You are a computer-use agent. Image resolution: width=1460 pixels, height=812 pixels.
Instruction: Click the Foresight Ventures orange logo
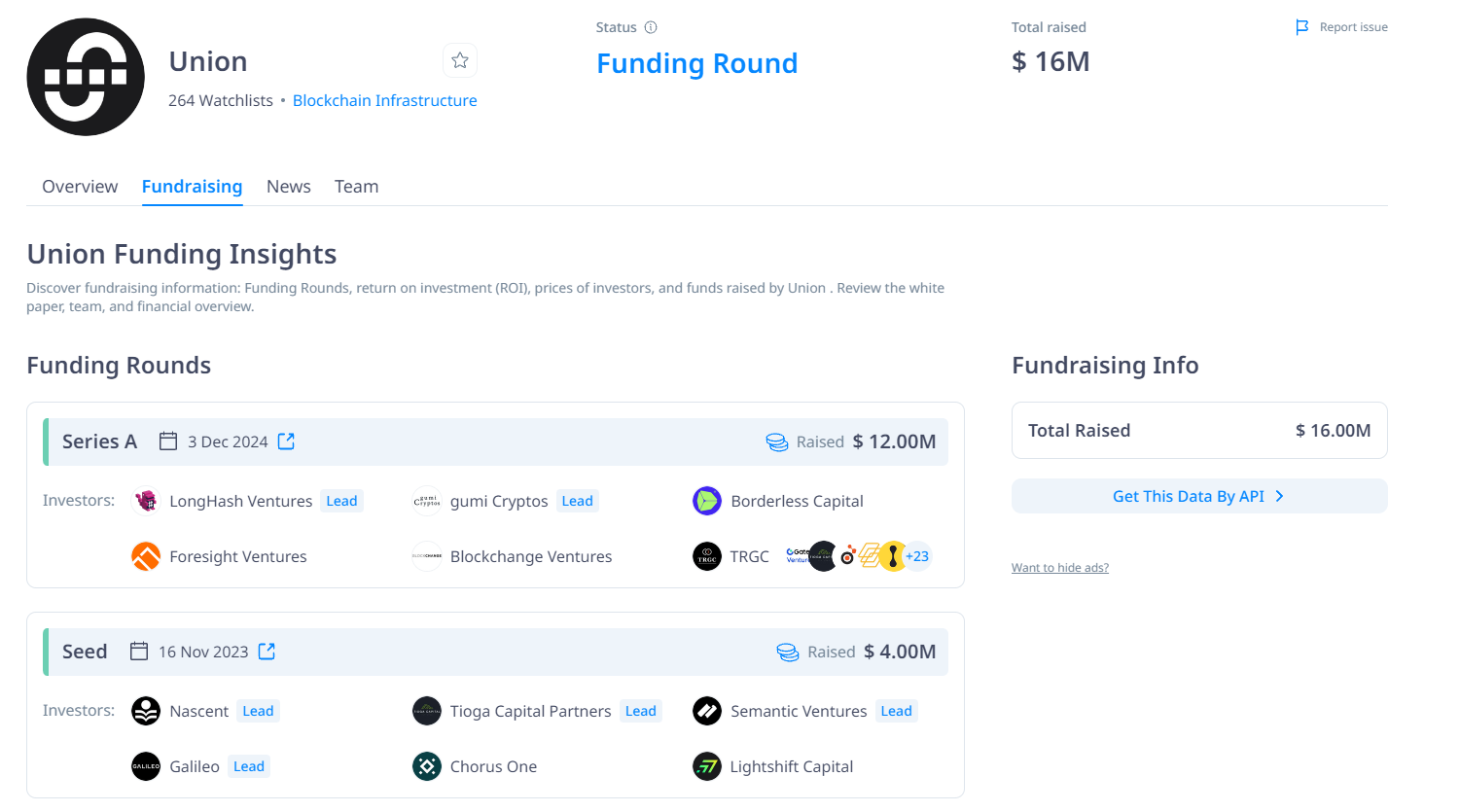point(146,556)
